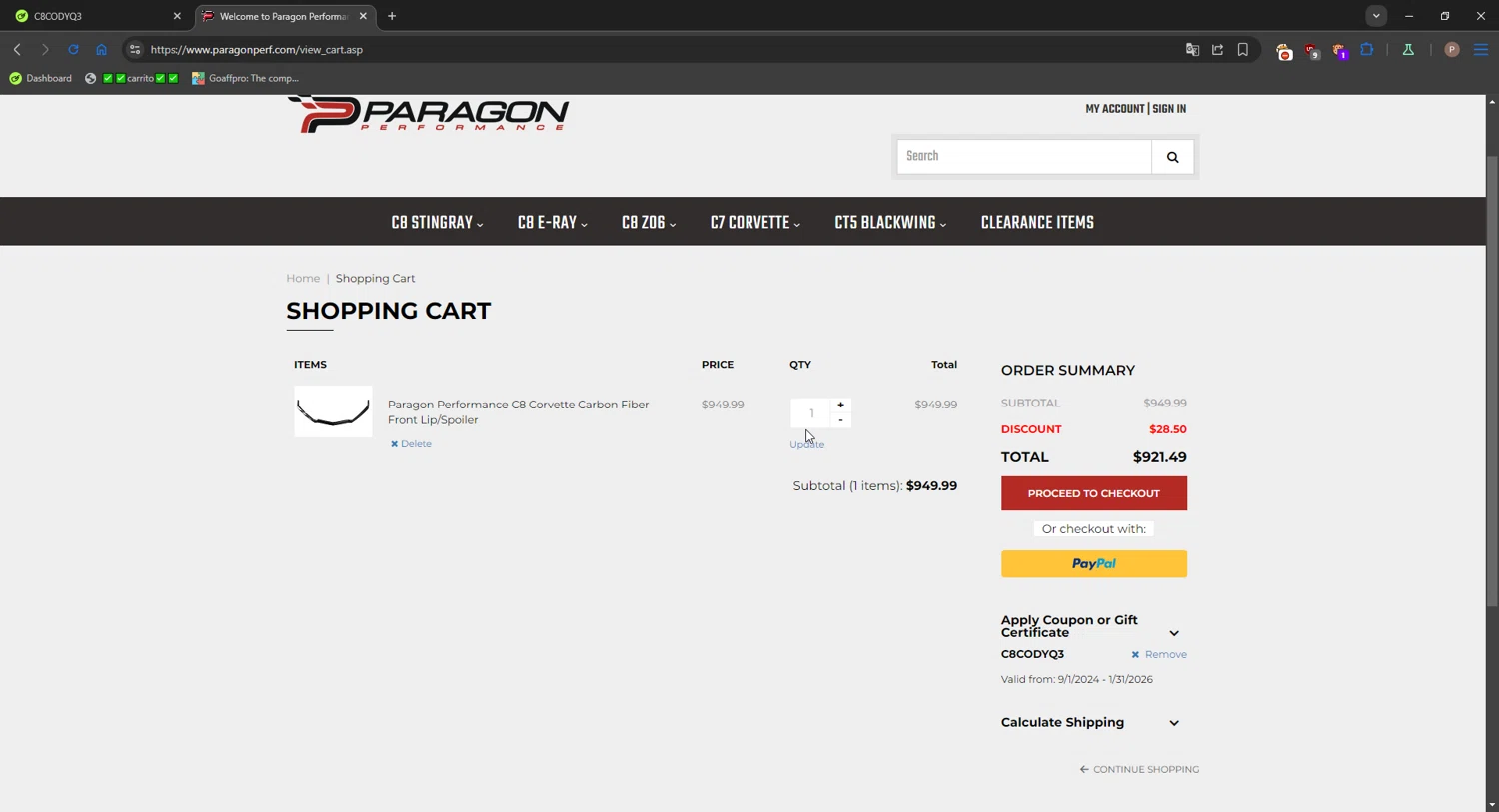Expand the Calculate Shipping section
This screenshot has width=1499, height=812.
tap(1174, 723)
